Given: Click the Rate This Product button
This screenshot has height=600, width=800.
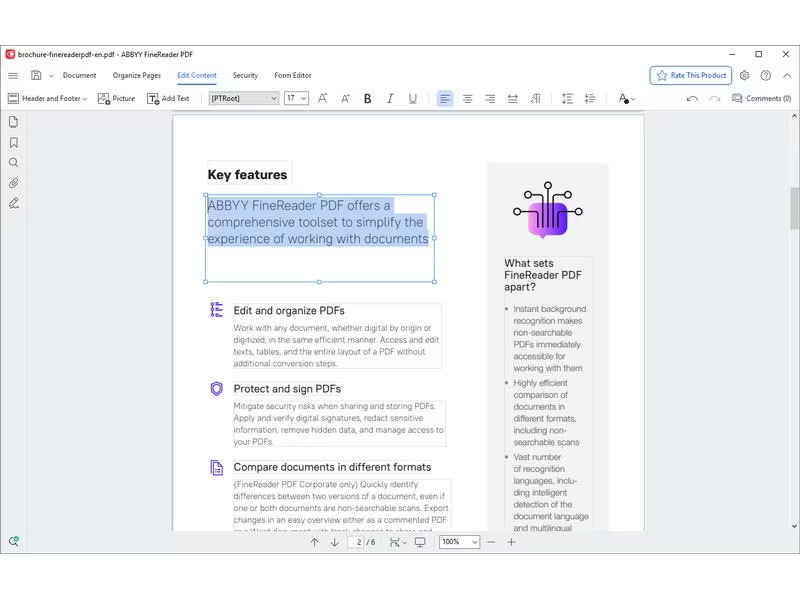Looking at the screenshot, I should (x=691, y=76).
